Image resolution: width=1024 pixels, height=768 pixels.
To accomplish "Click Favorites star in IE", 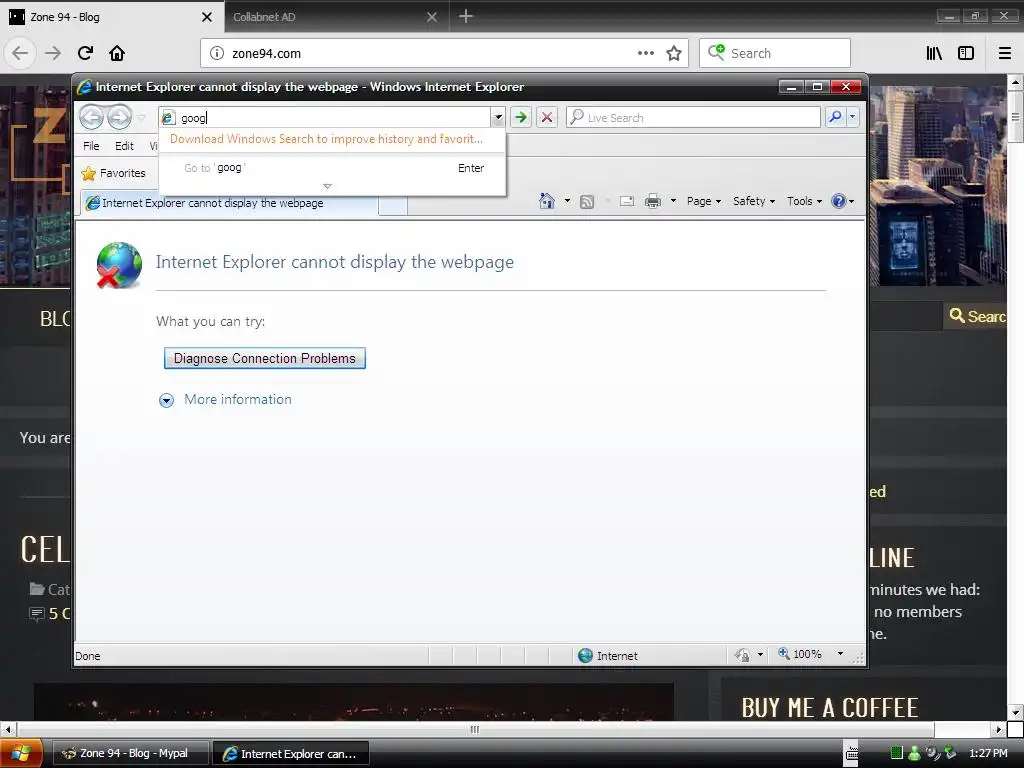I will click(x=88, y=174).
